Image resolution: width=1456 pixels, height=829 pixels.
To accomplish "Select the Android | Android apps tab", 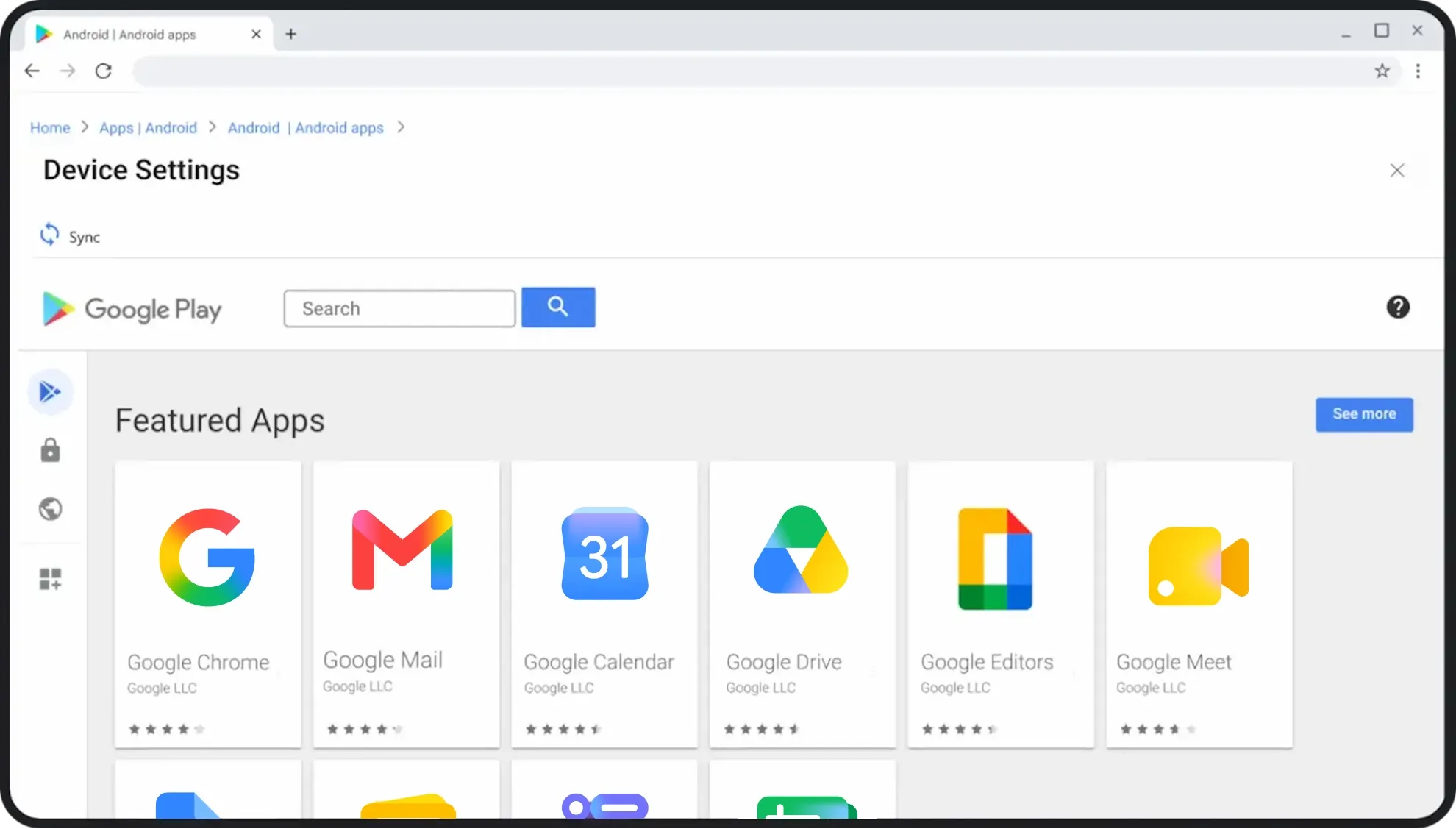I will 151,34.
